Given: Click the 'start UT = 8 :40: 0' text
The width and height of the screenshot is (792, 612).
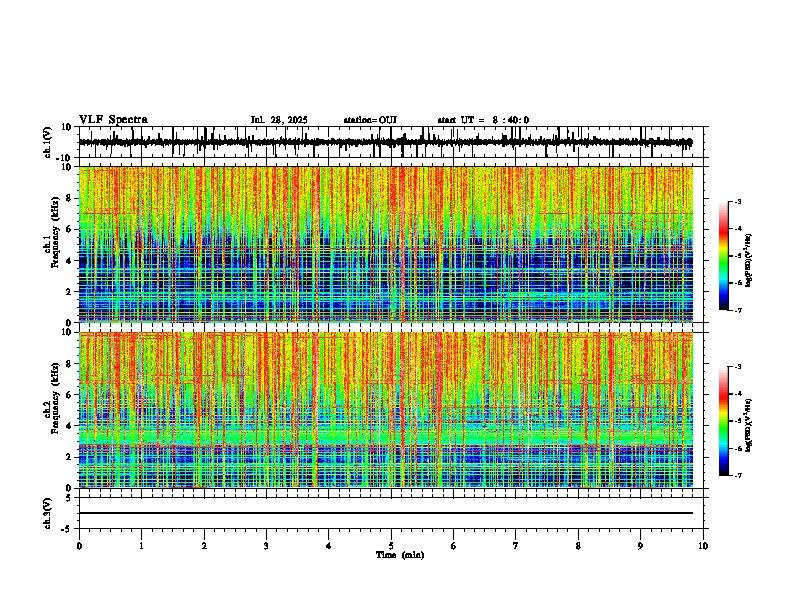Looking at the screenshot, I should tap(483, 120).
